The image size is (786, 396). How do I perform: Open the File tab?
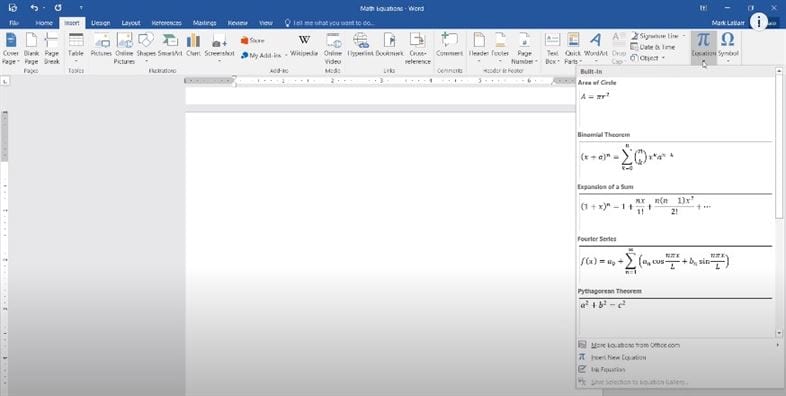[x=14, y=23]
